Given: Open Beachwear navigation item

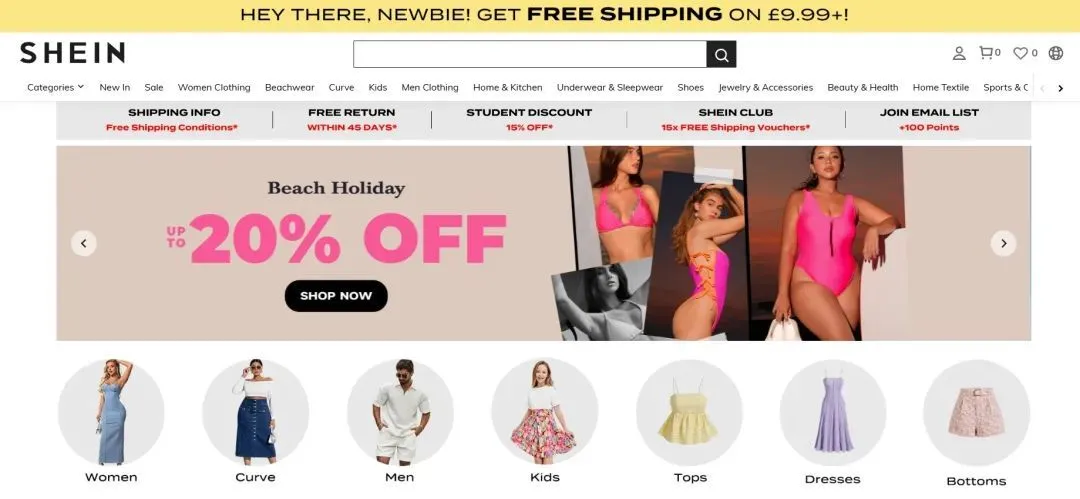Looking at the screenshot, I should pos(289,88).
